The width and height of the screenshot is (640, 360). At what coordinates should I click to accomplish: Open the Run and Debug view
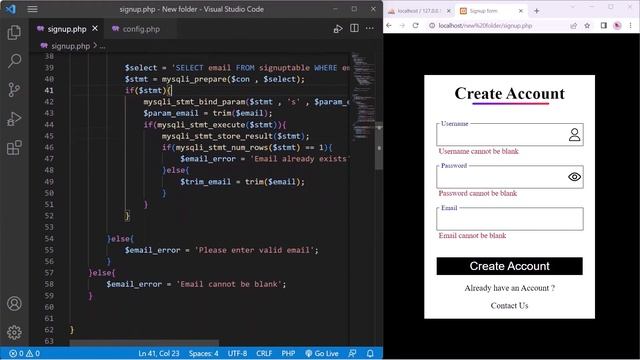14,119
